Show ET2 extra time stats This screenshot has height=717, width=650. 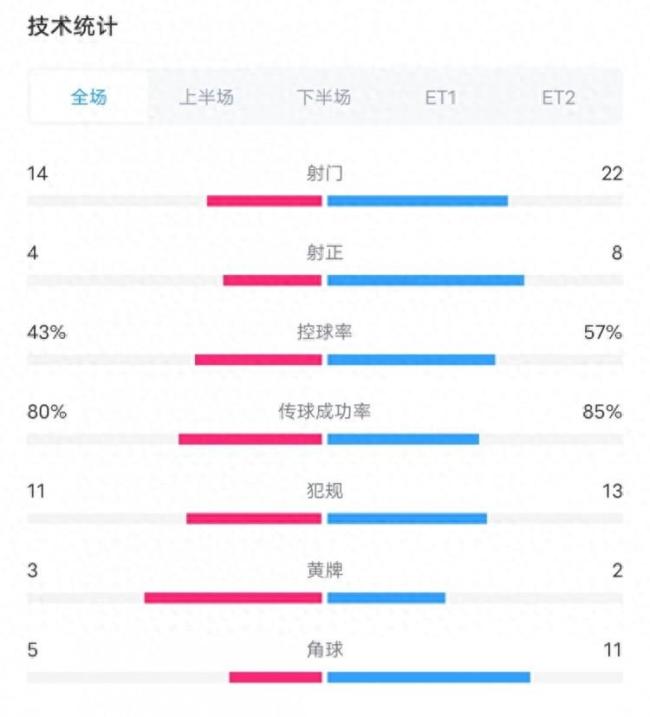558,97
